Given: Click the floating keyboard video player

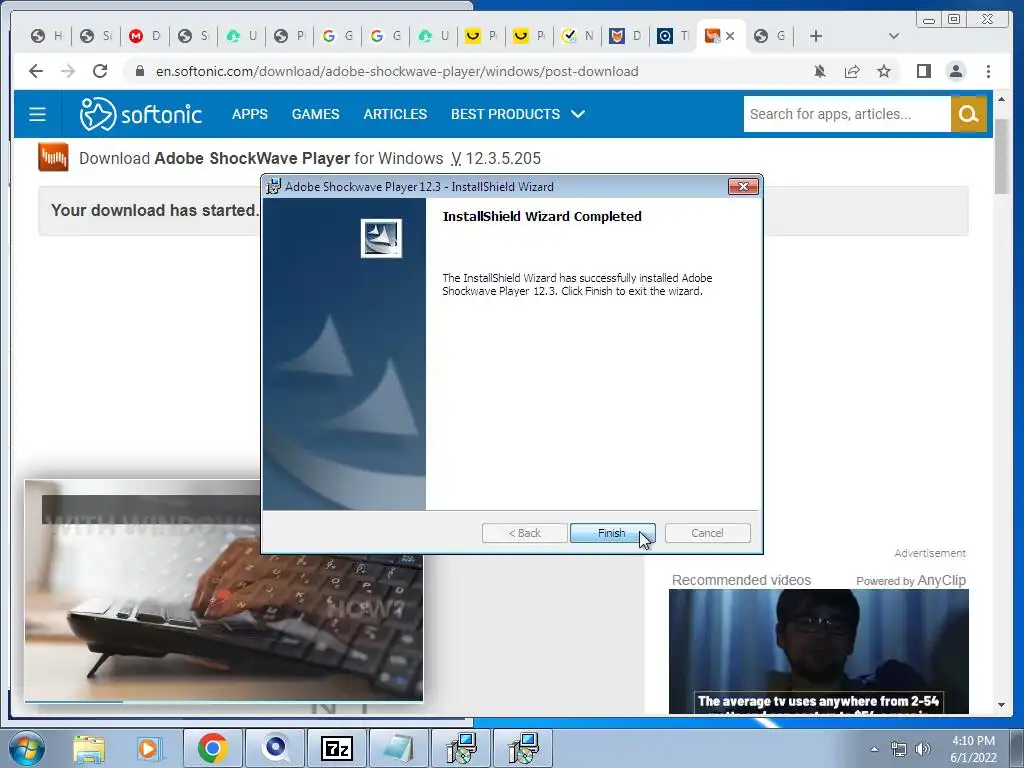Looking at the screenshot, I should pyautogui.click(x=224, y=590).
